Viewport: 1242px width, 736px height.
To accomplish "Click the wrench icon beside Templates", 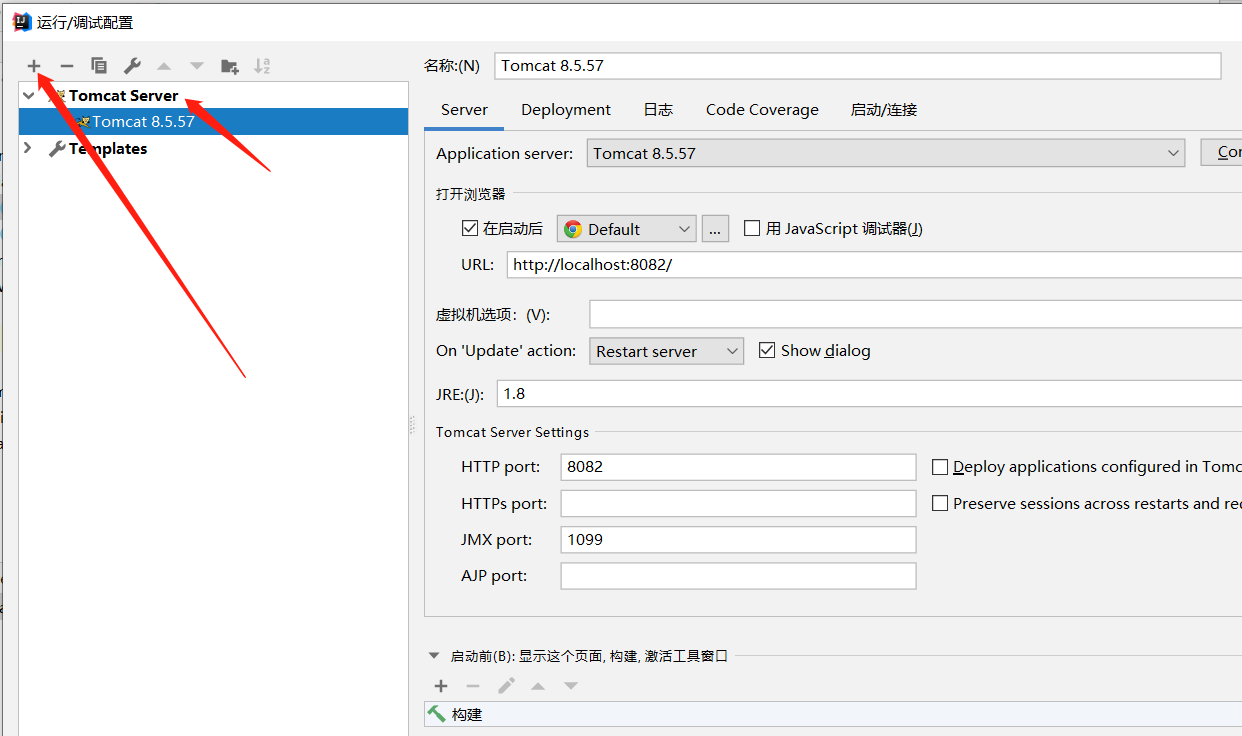I will coord(57,149).
